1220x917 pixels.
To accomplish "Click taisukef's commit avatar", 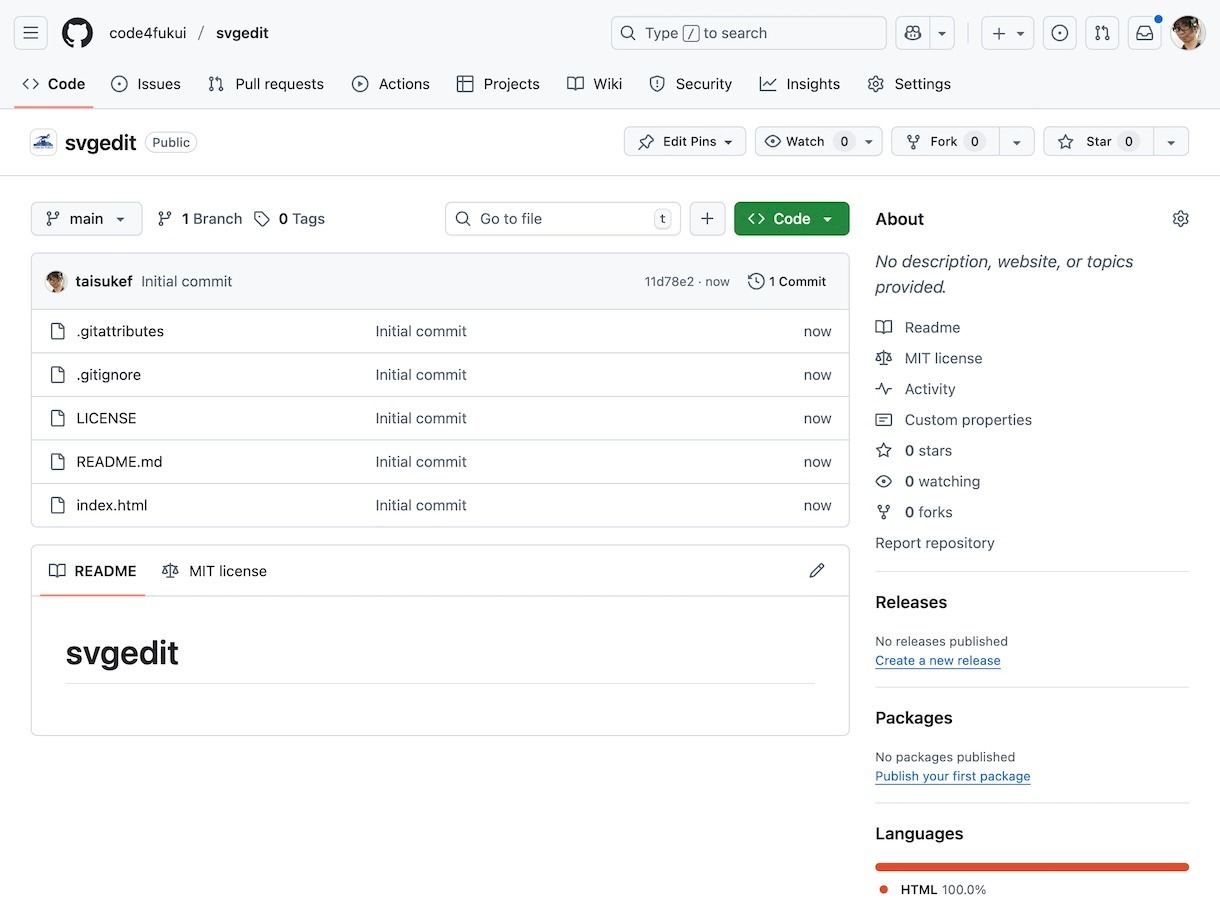I will 56,282.
